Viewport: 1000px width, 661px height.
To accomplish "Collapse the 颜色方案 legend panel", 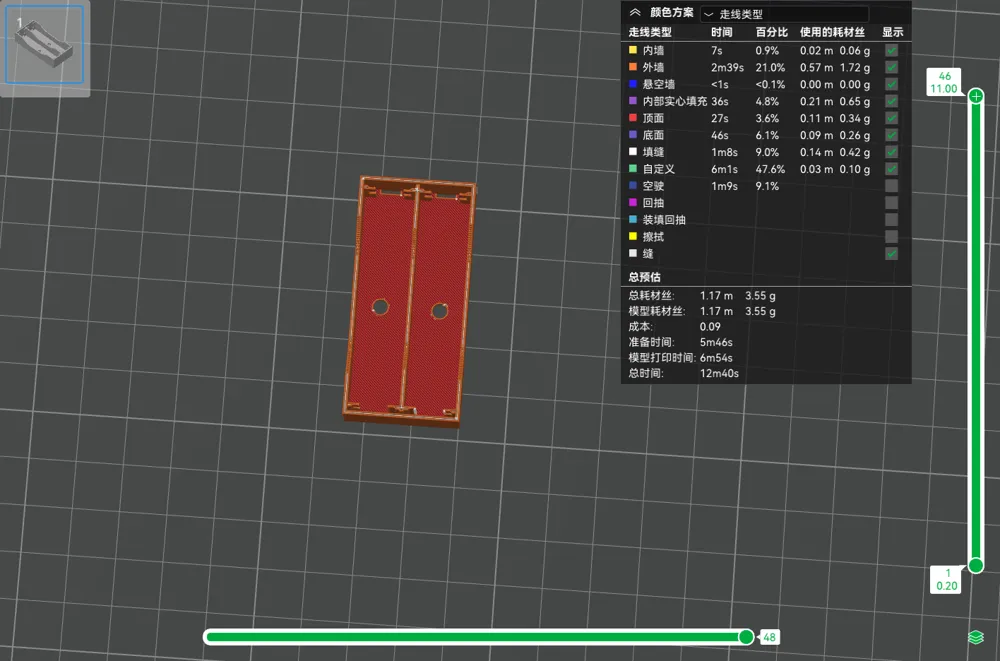I will click(635, 12).
